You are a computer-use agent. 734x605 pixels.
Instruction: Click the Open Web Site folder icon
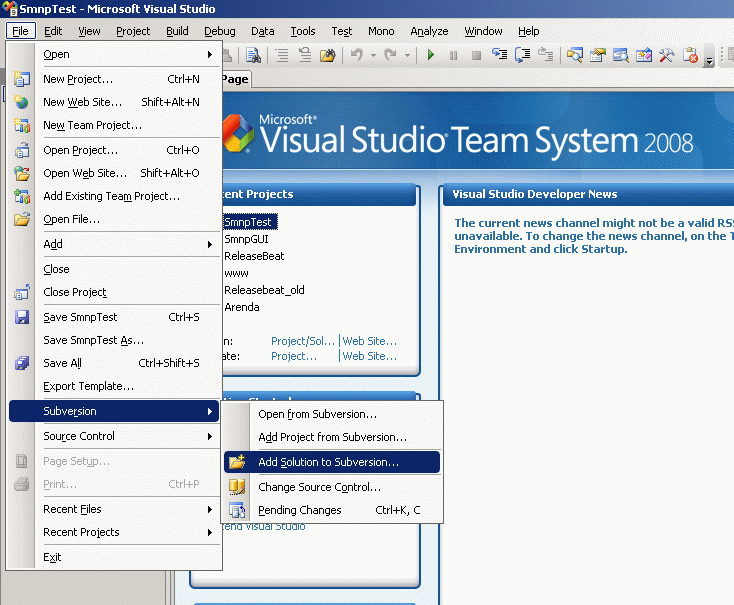22,173
